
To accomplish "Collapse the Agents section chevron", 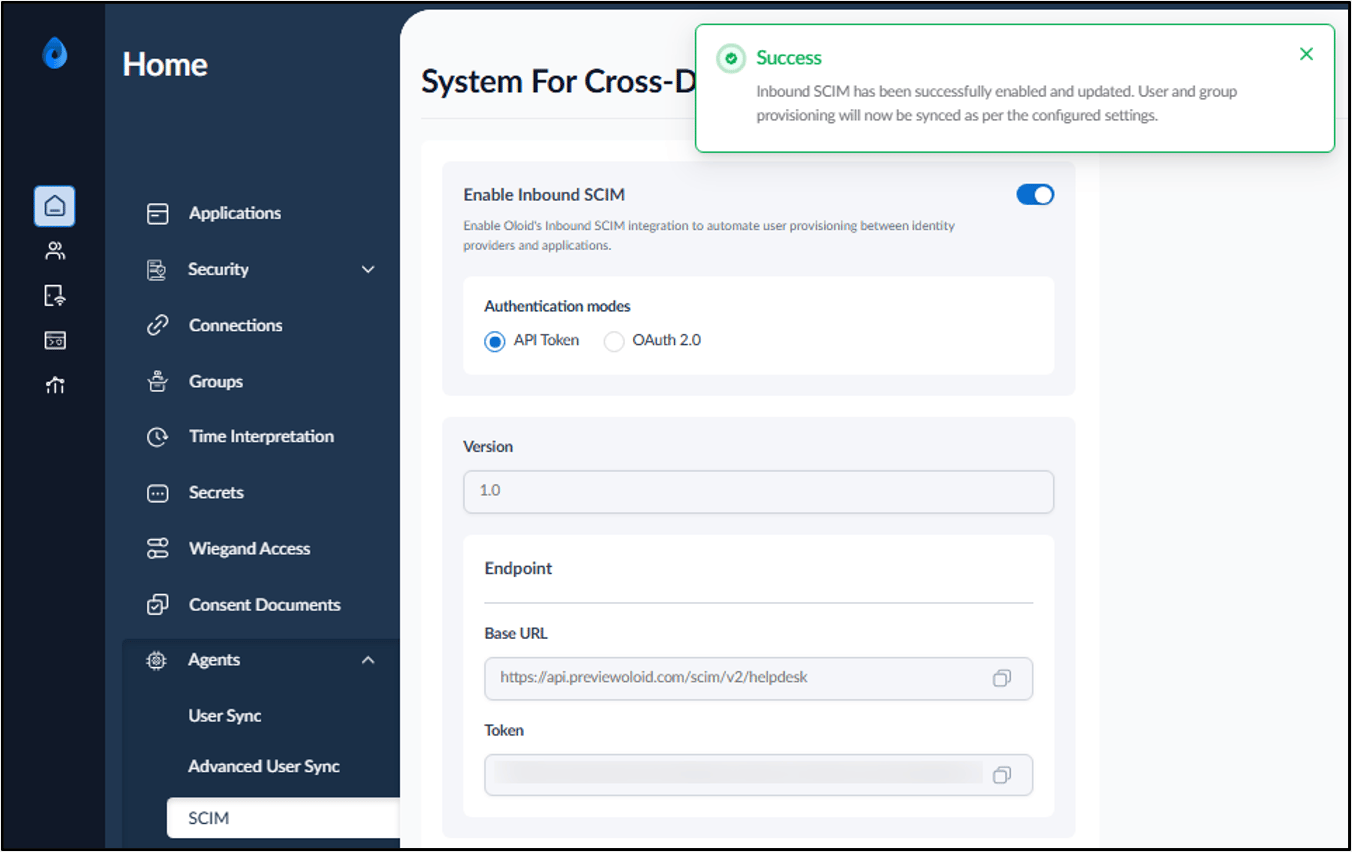I will pyautogui.click(x=368, y=660).
